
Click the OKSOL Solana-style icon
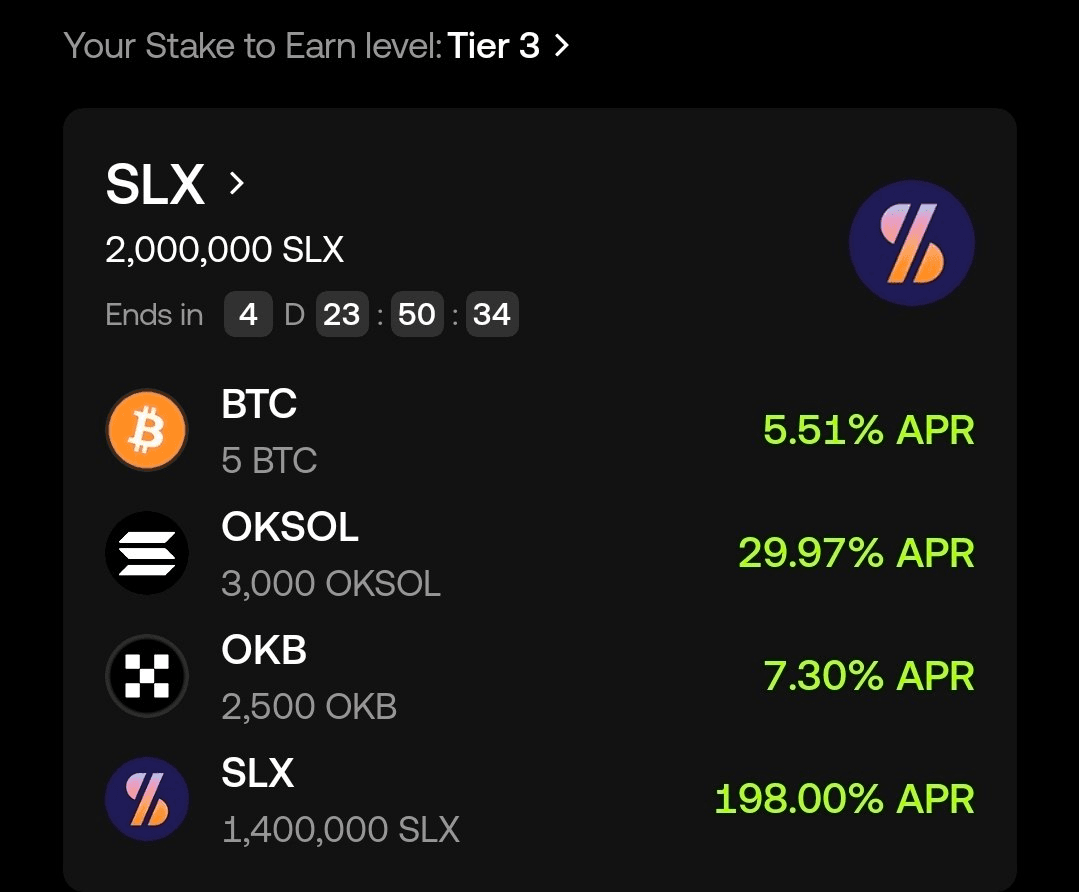tap(147, 553)
